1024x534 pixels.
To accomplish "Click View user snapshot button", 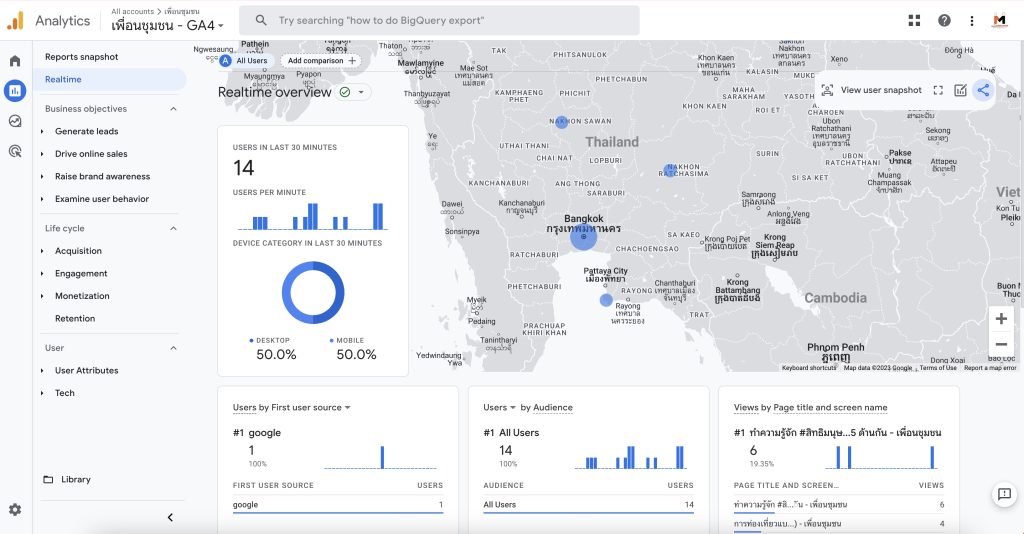I will tap(871, 90).
